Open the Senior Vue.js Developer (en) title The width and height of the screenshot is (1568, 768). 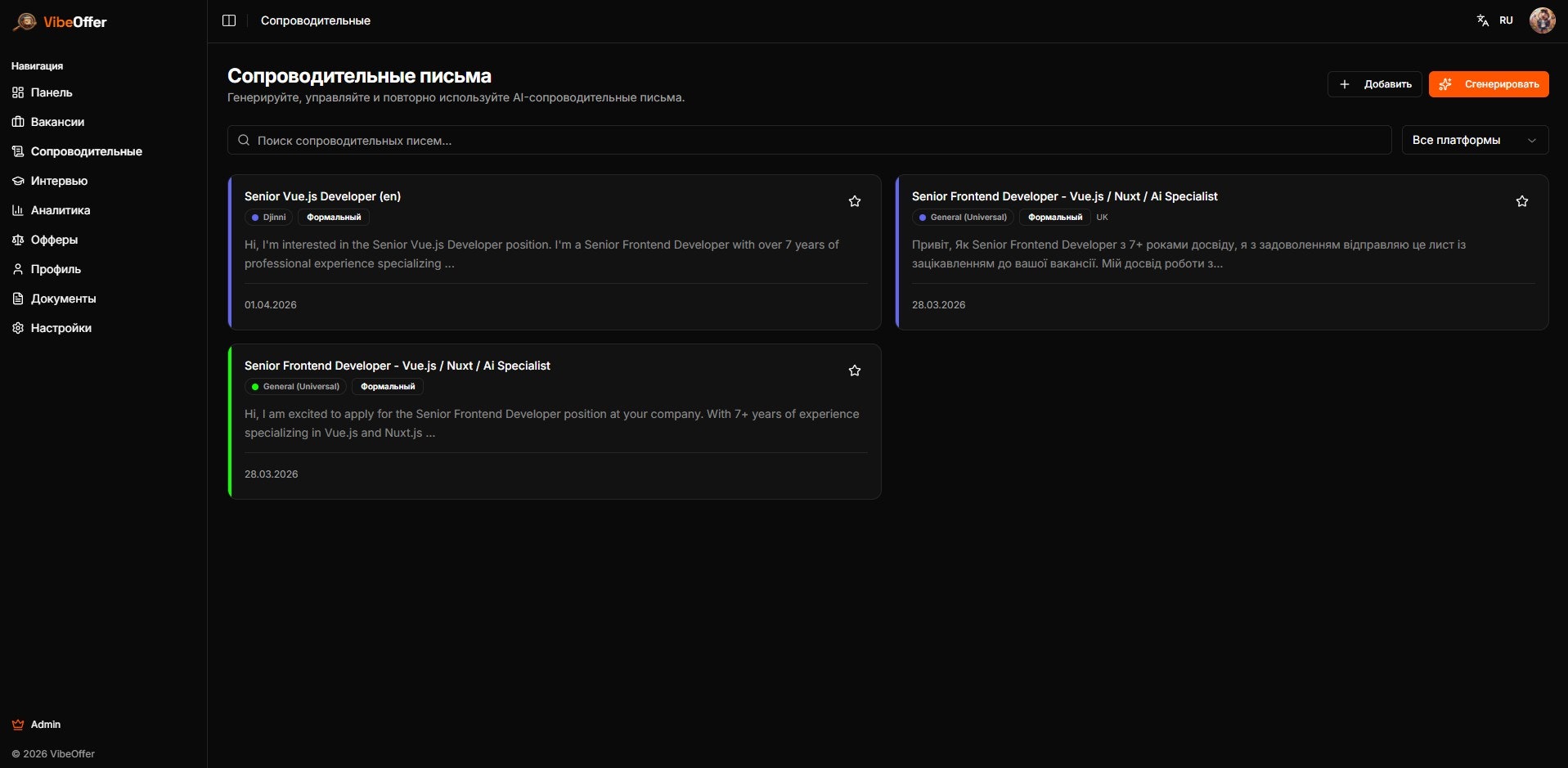coord(322,196)
